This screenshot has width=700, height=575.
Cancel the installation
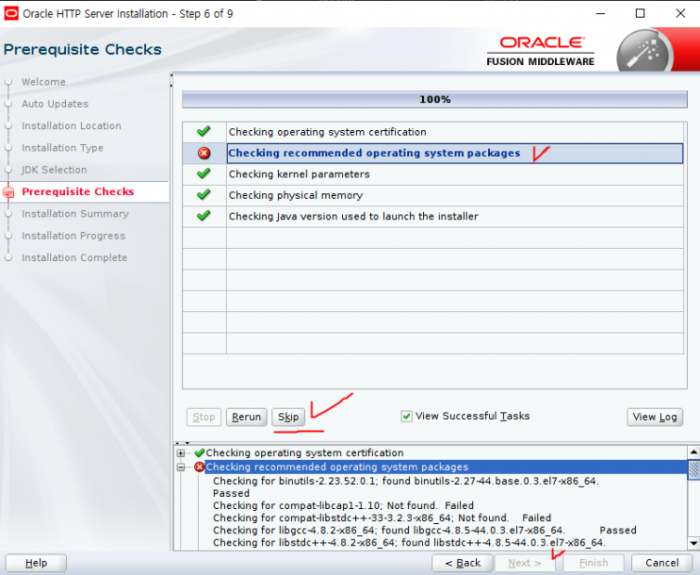pos(662,563)
